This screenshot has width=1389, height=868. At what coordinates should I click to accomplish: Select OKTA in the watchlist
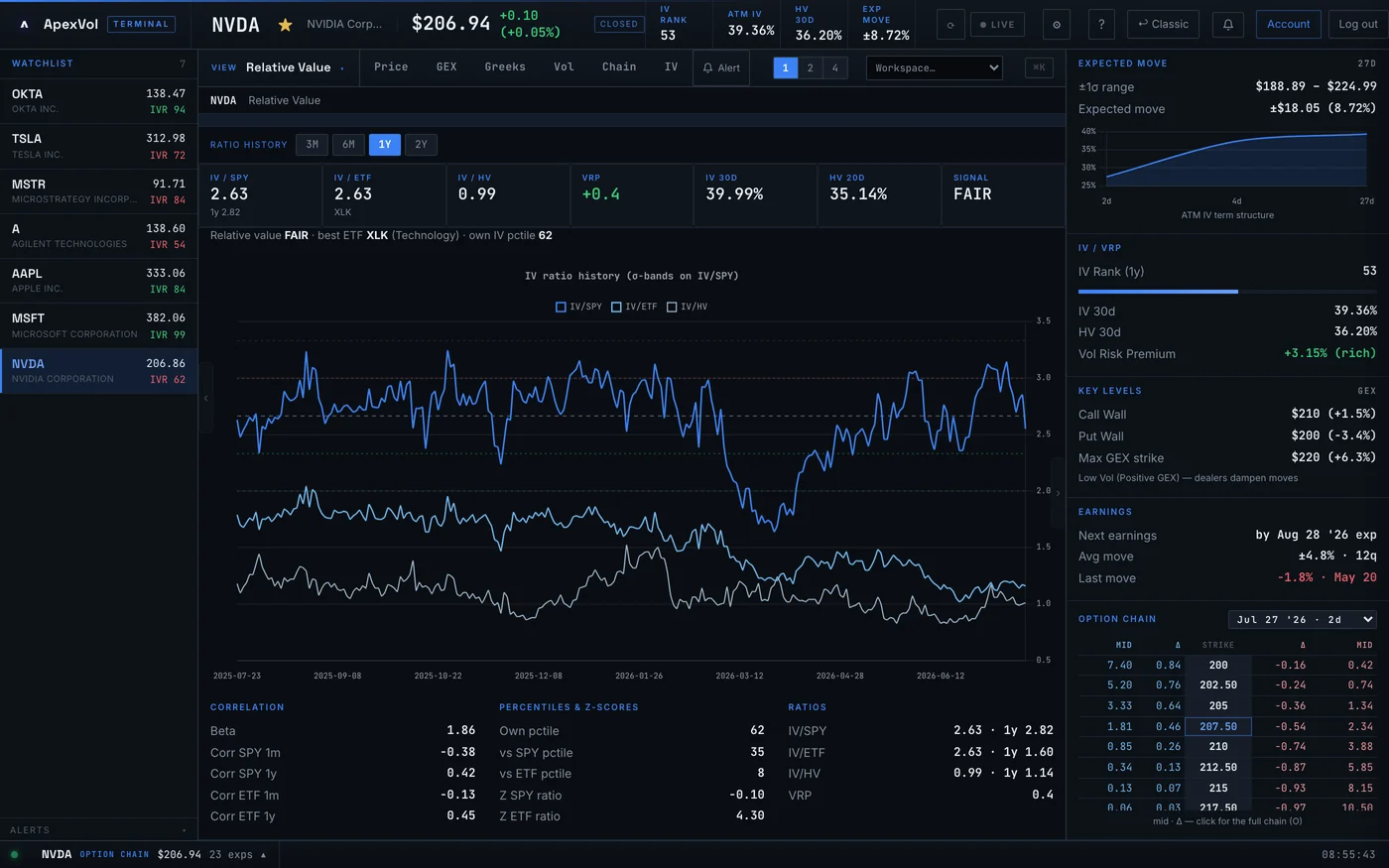98,101
